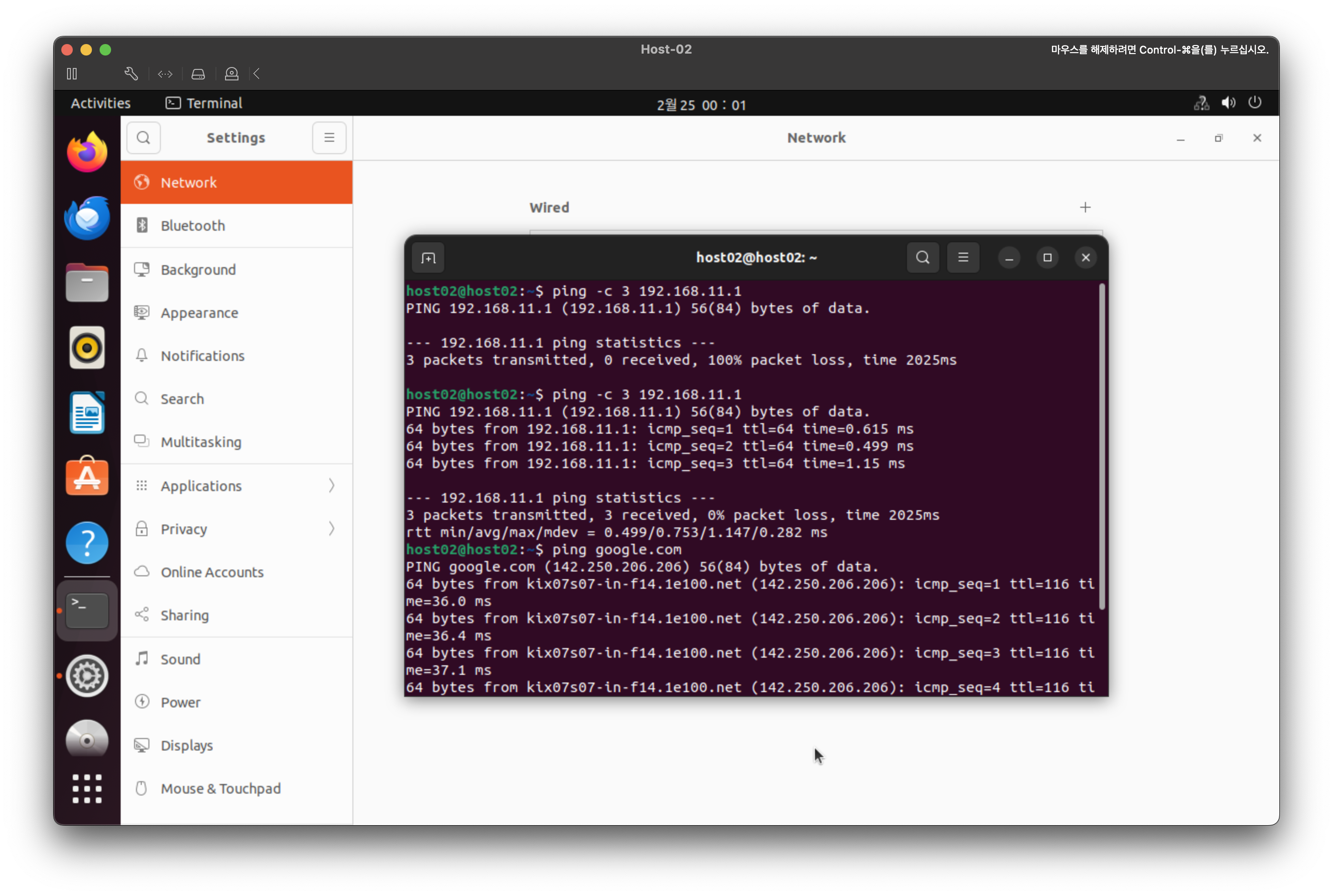Open the terminal search icon

coord(923,258)
